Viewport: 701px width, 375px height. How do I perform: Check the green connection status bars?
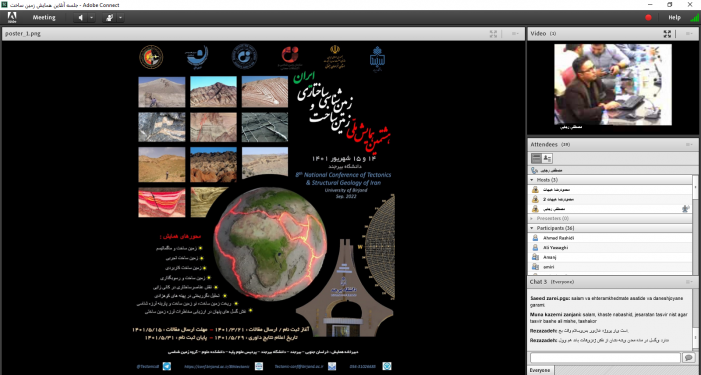pos(695,17)
